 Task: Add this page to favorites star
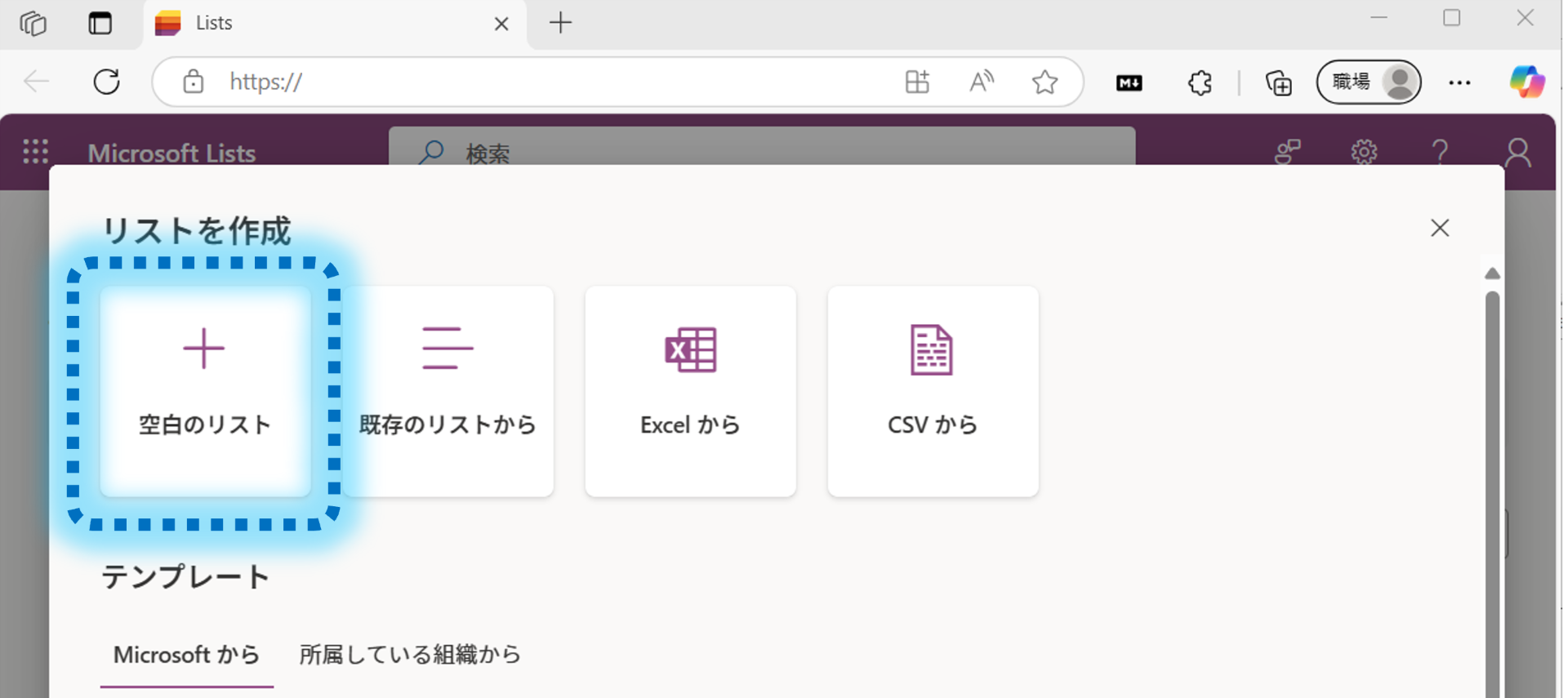[x=1045, y=82]
